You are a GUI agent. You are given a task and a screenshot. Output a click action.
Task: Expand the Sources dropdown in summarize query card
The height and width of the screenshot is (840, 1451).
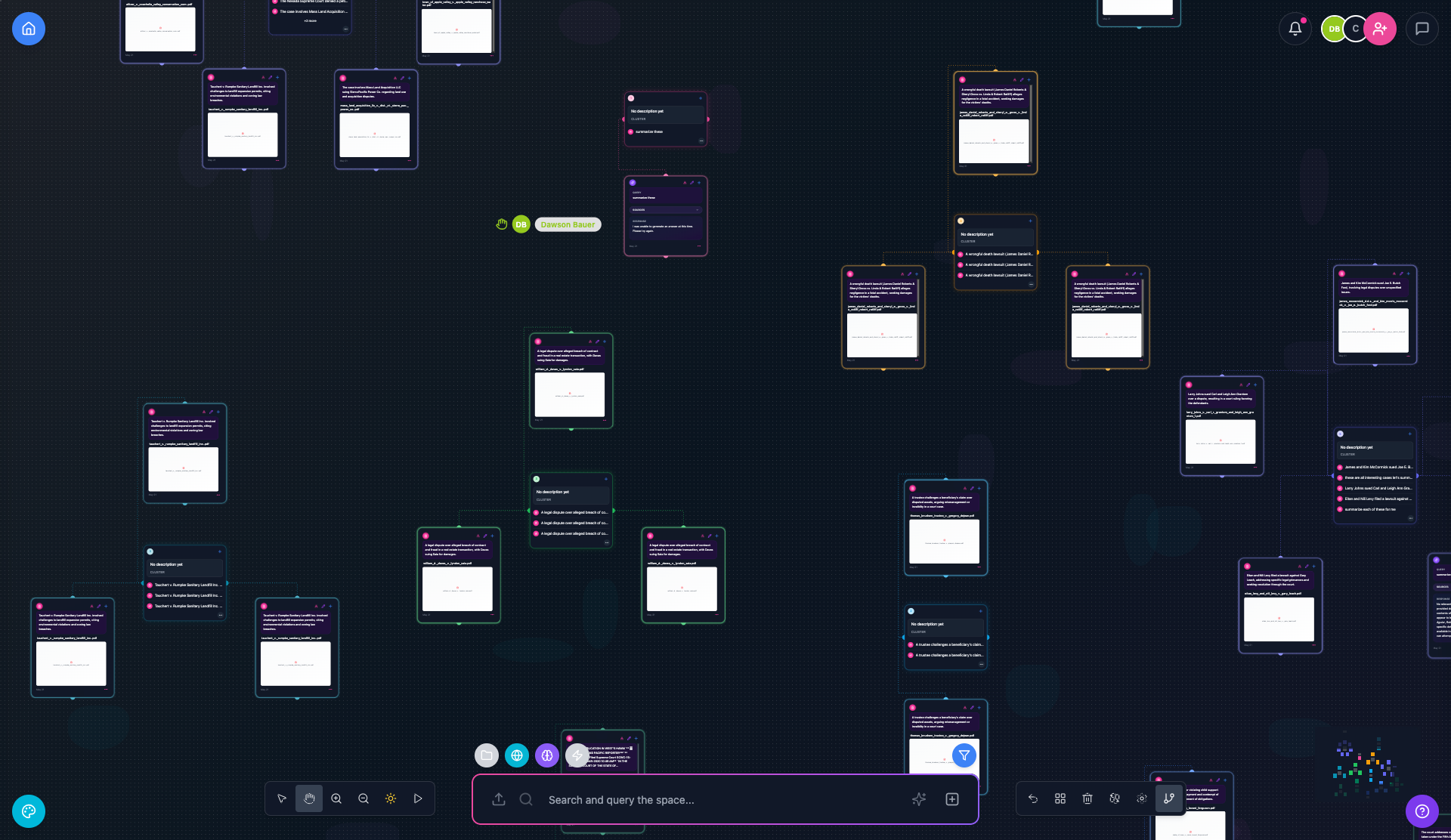click(x=666, y=210)
